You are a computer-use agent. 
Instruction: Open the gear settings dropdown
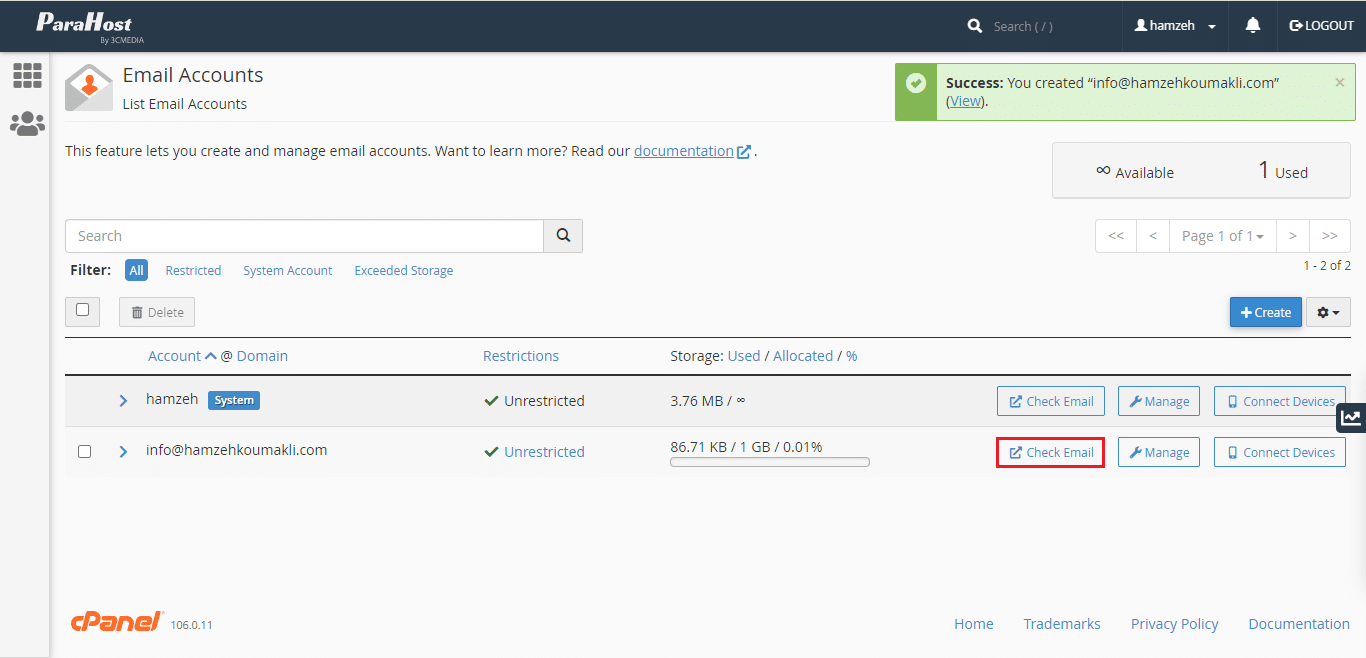[x=1328, y=312]
